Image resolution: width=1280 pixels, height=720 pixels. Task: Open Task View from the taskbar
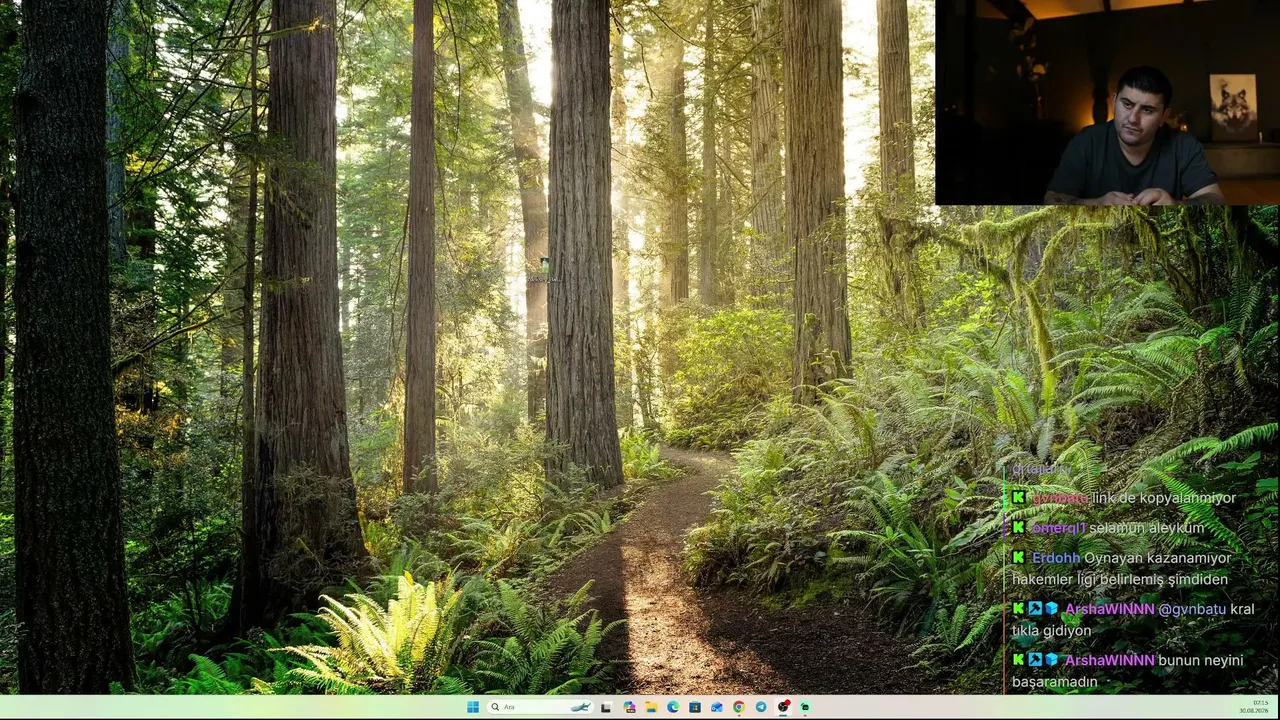pyautogui.click(x=606, y=707)
